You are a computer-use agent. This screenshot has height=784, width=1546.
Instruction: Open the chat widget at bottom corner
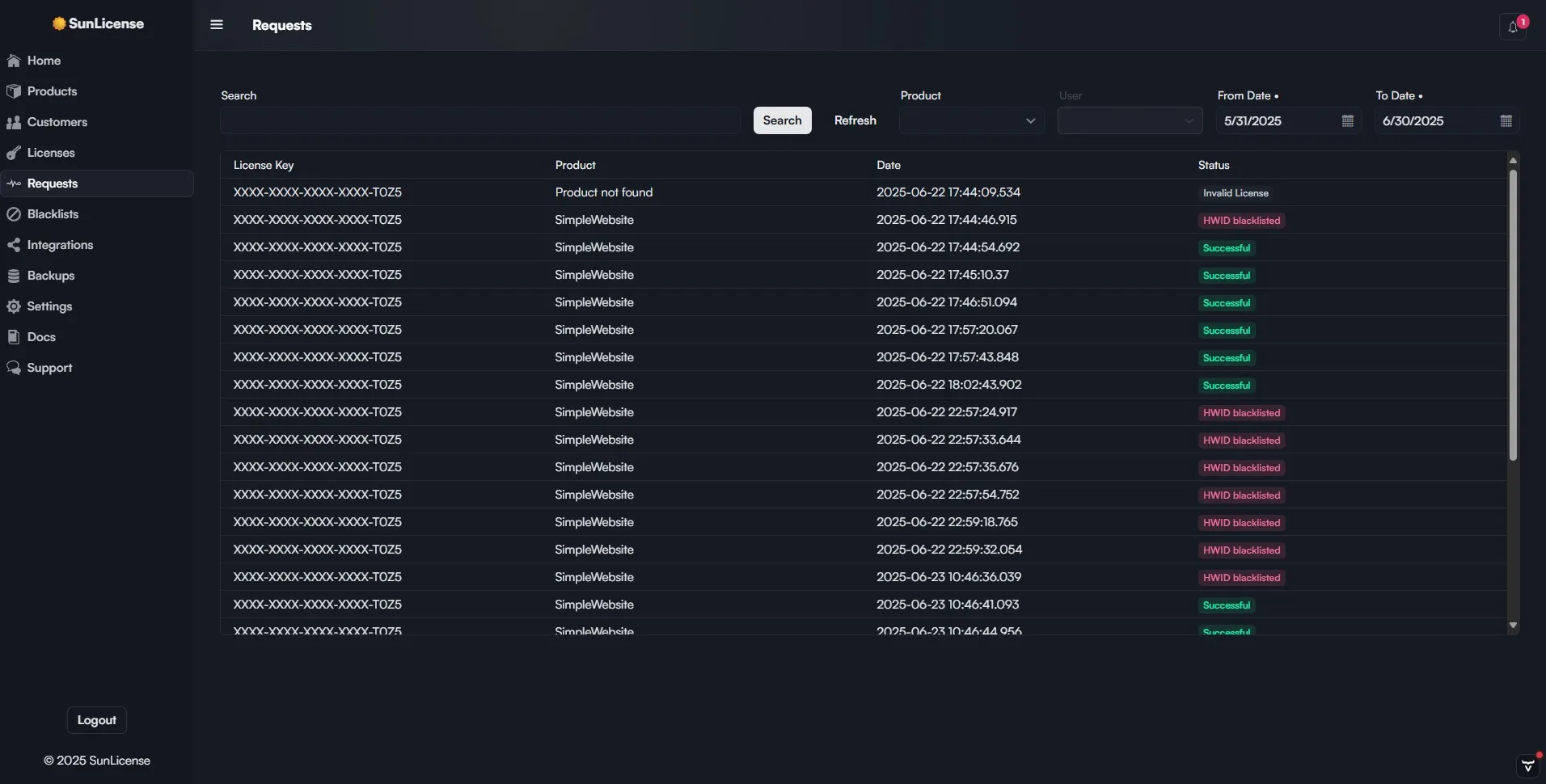point(1527,765)
